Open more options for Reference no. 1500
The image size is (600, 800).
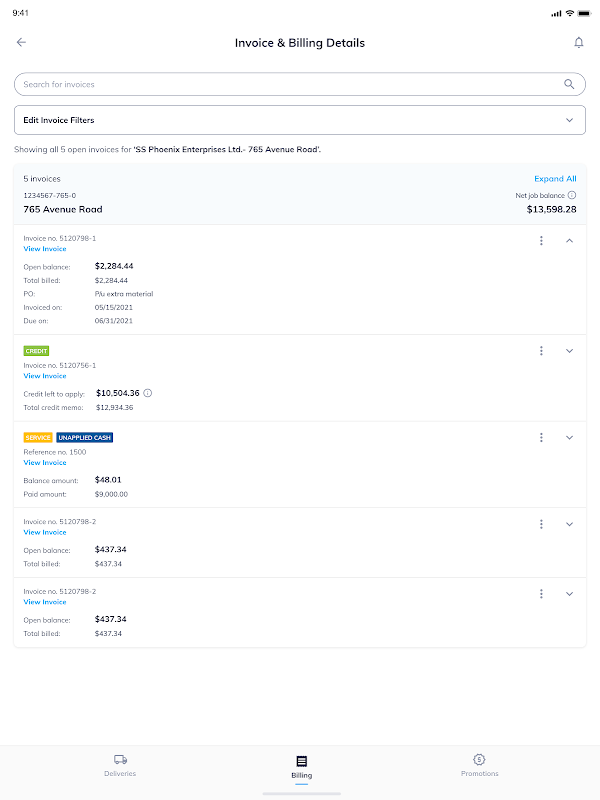541,437
